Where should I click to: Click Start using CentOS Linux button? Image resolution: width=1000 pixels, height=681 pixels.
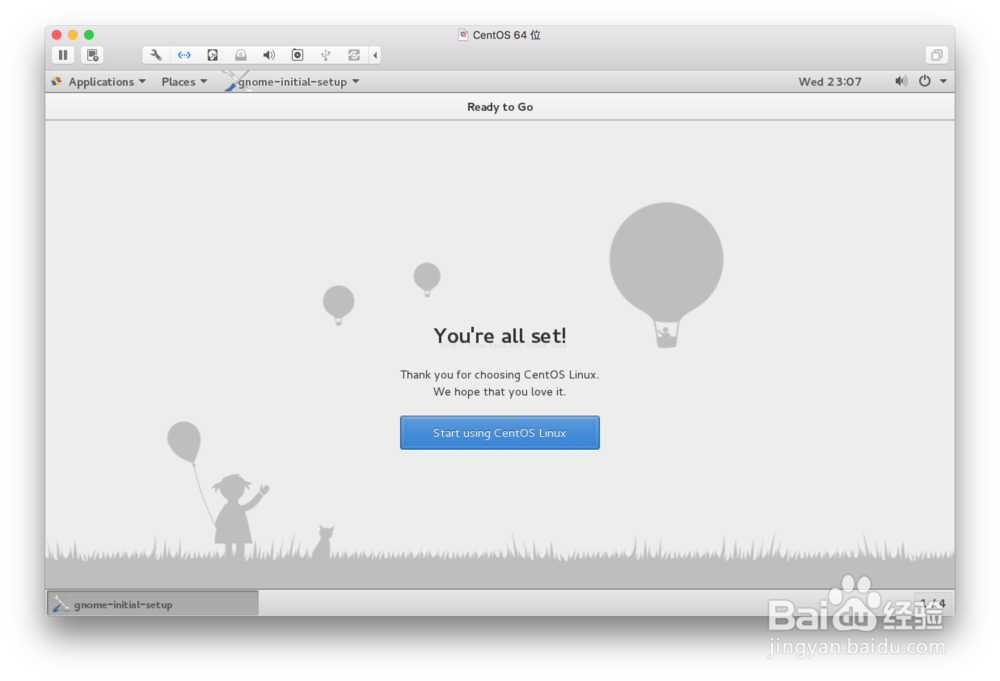[x=499, y=433]
